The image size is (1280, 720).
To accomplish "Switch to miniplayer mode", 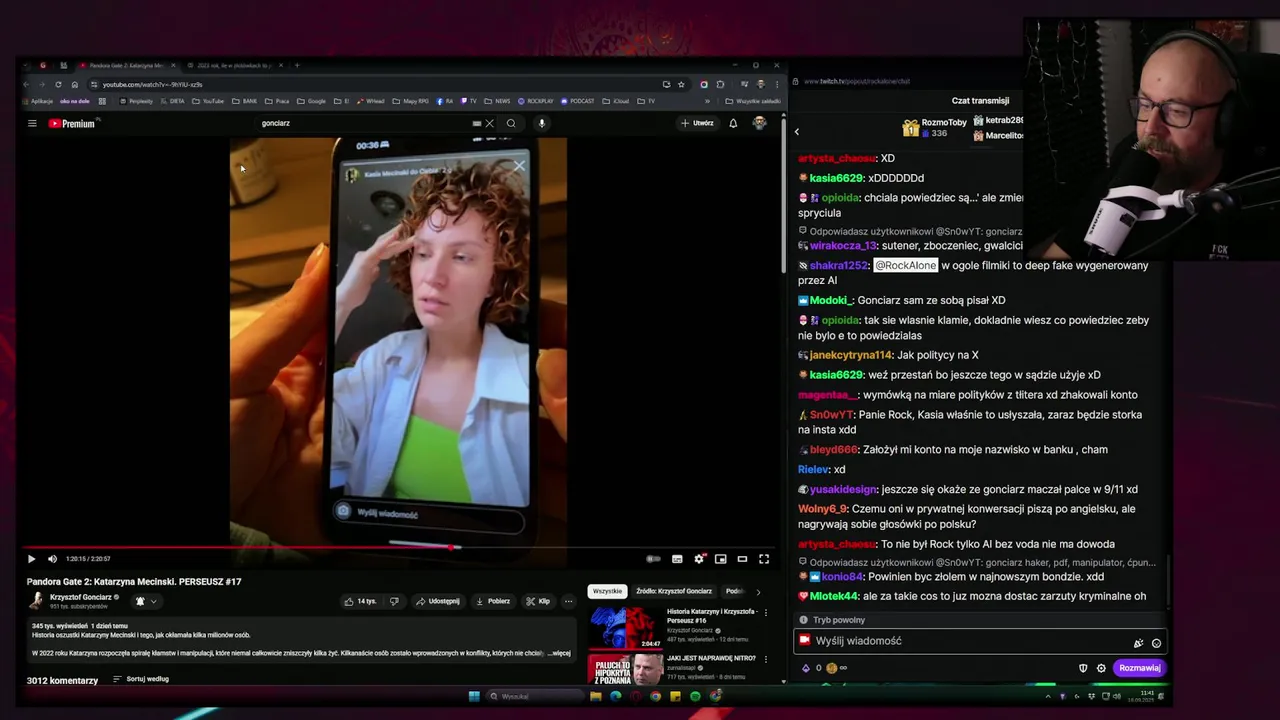I will (x=720, y=559).
